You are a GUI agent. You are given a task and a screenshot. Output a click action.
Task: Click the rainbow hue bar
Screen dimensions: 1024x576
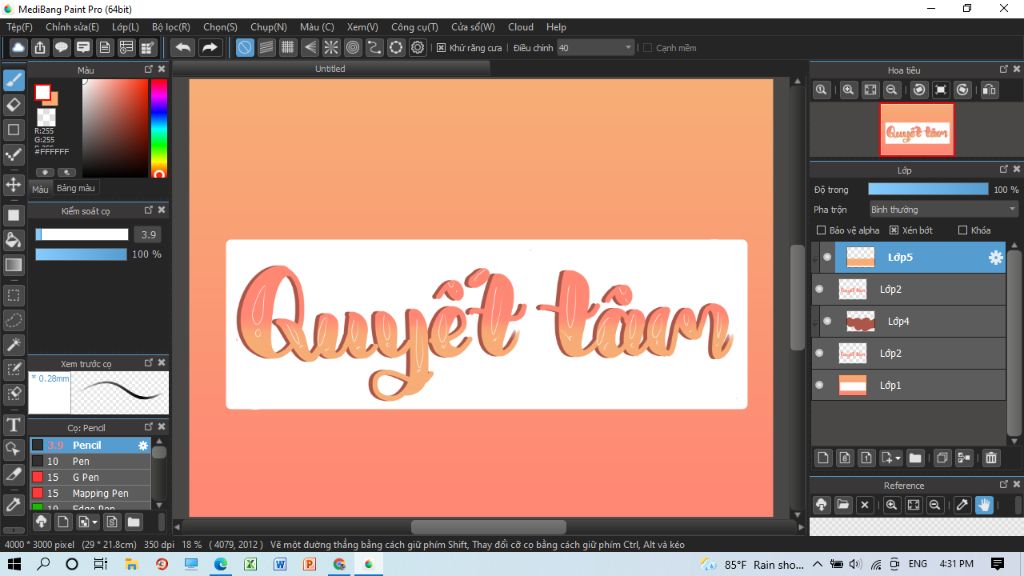pyautogui.click(x=159, y=128)
